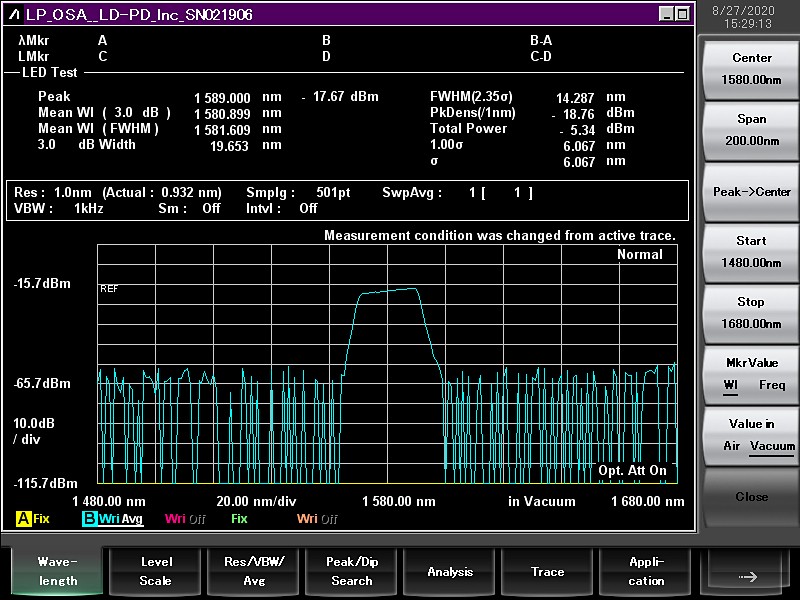Screen dimensions: 800x600
Task: Open the Wavelength menu tab
Action: (59, 572)
